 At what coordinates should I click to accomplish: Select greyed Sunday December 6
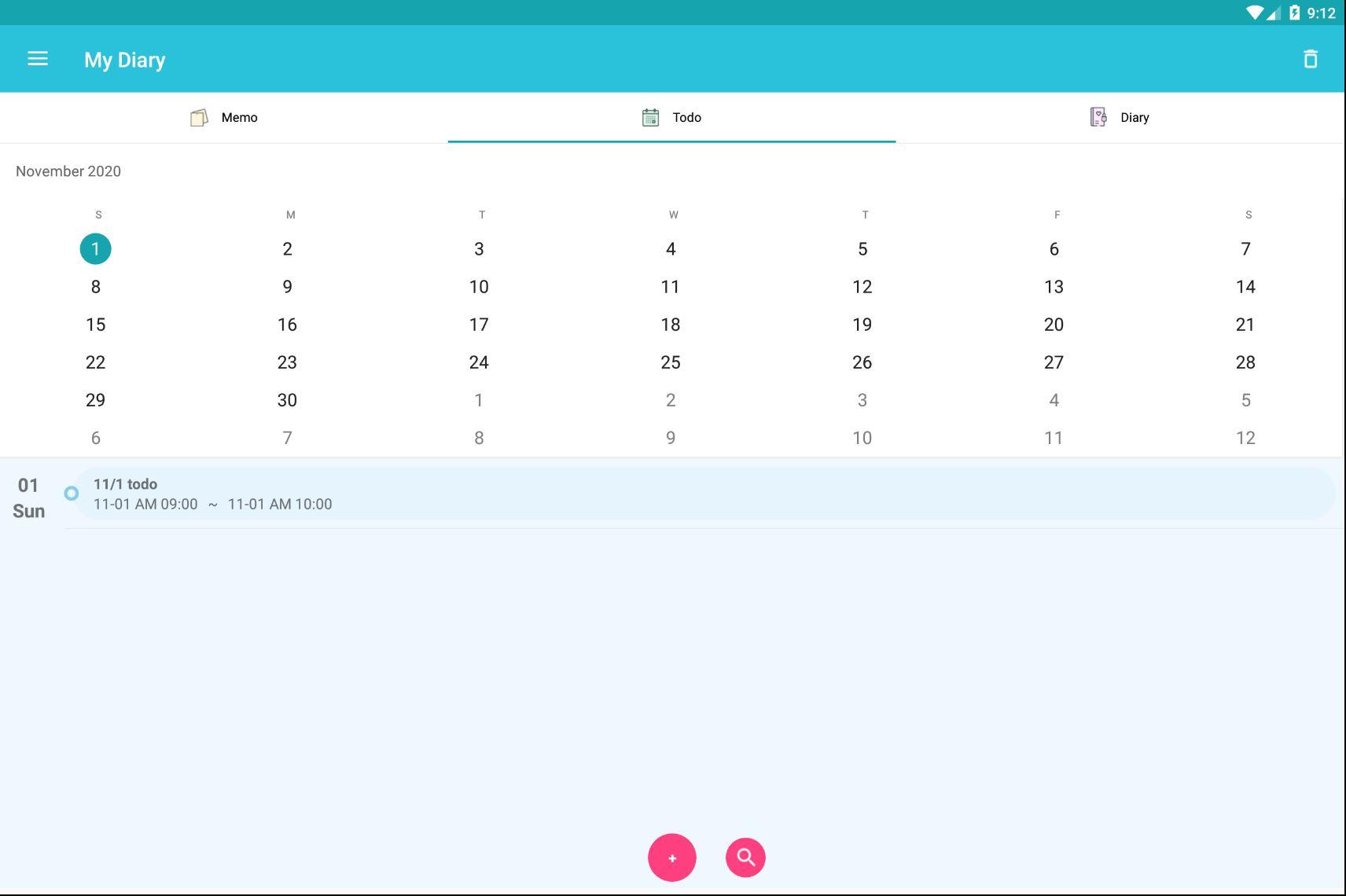point(96,438)
